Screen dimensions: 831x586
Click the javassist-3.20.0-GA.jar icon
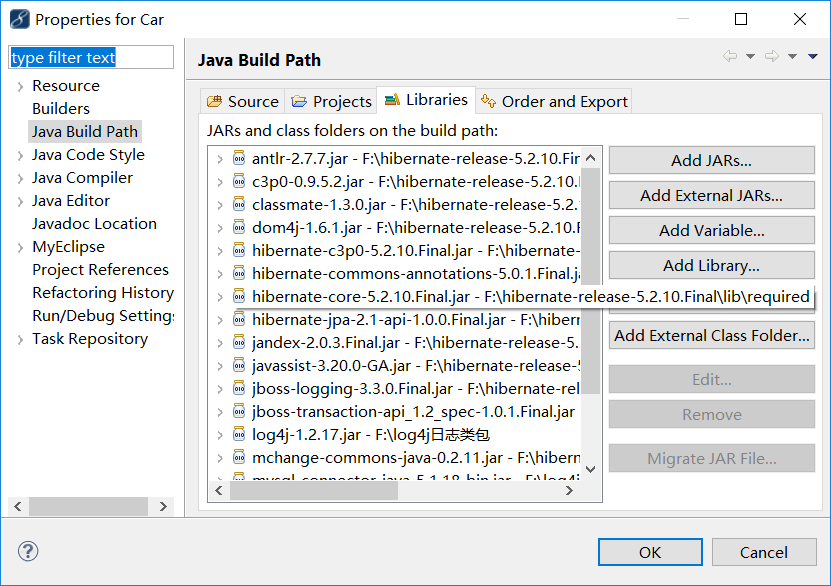pyautogui.click(x=239, y=365)
